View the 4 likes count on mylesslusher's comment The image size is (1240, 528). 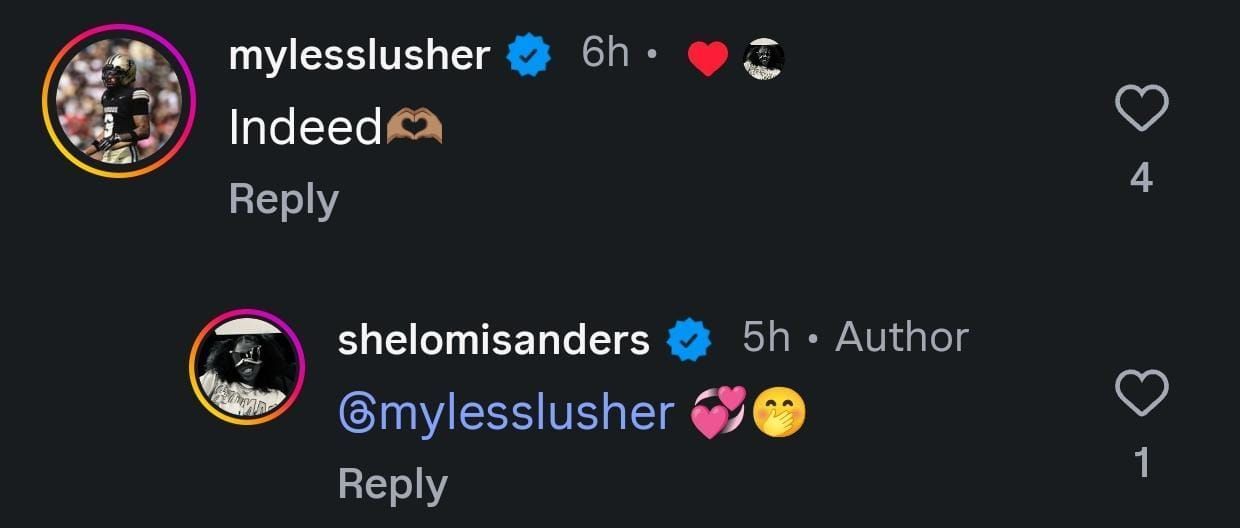coord(1141,179)
